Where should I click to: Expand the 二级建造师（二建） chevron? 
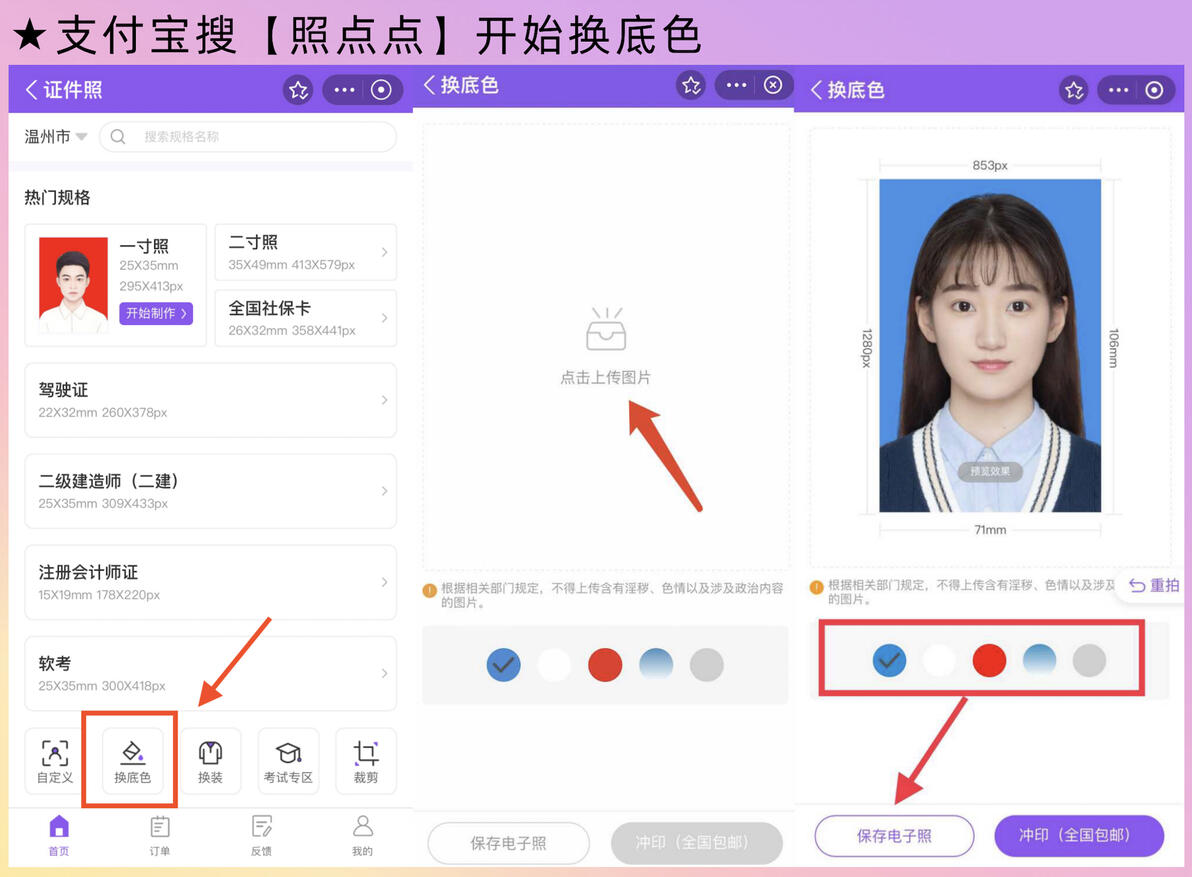tap(384, 491)
